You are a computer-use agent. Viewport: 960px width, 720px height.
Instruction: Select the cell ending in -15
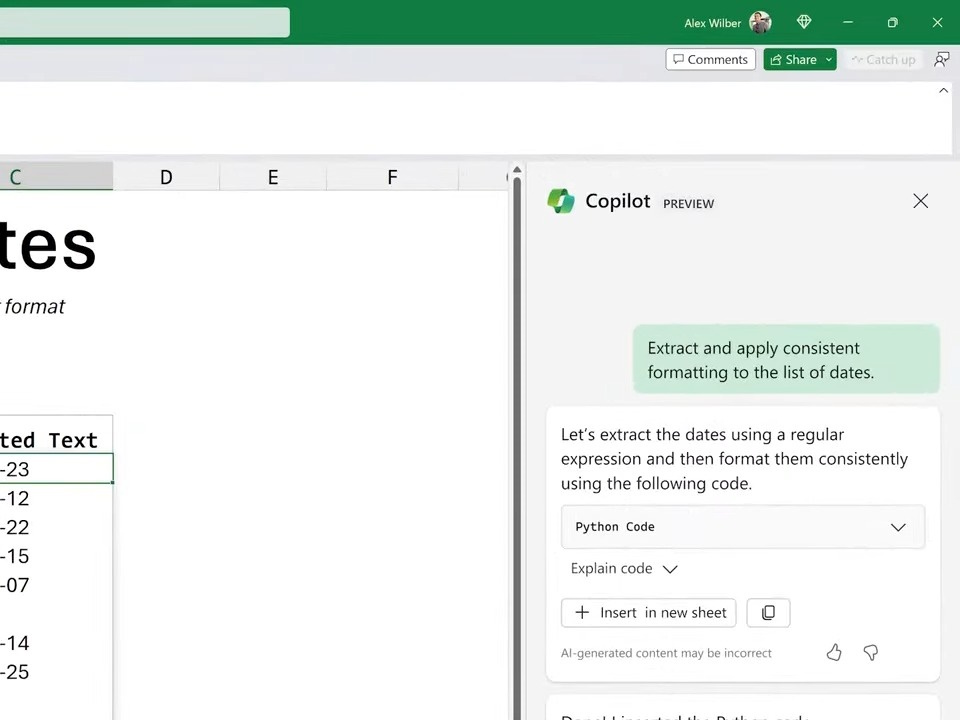[x=56, y=555]
